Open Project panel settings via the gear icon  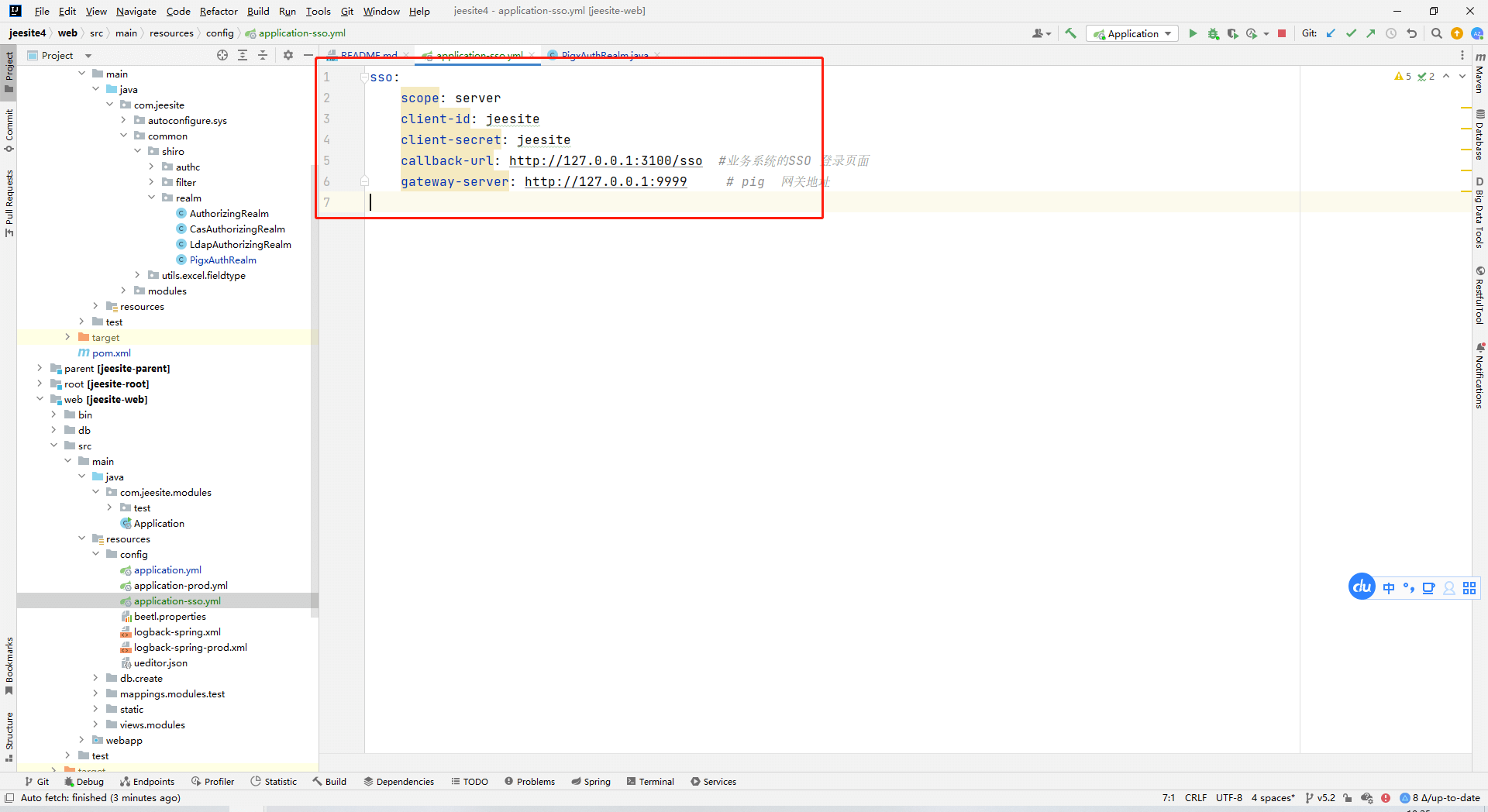click(288, 55)
